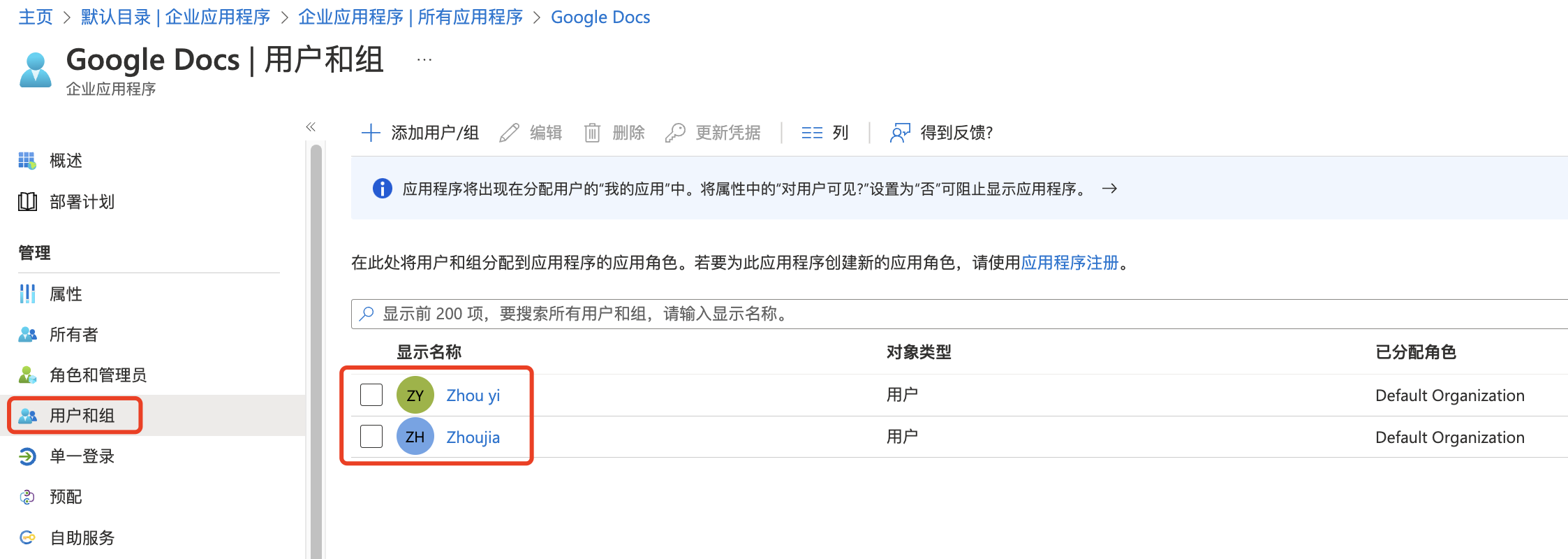Click the 部署计划 book icon
Viewport: 1568px width, 559px height.
tap(27, 202)
